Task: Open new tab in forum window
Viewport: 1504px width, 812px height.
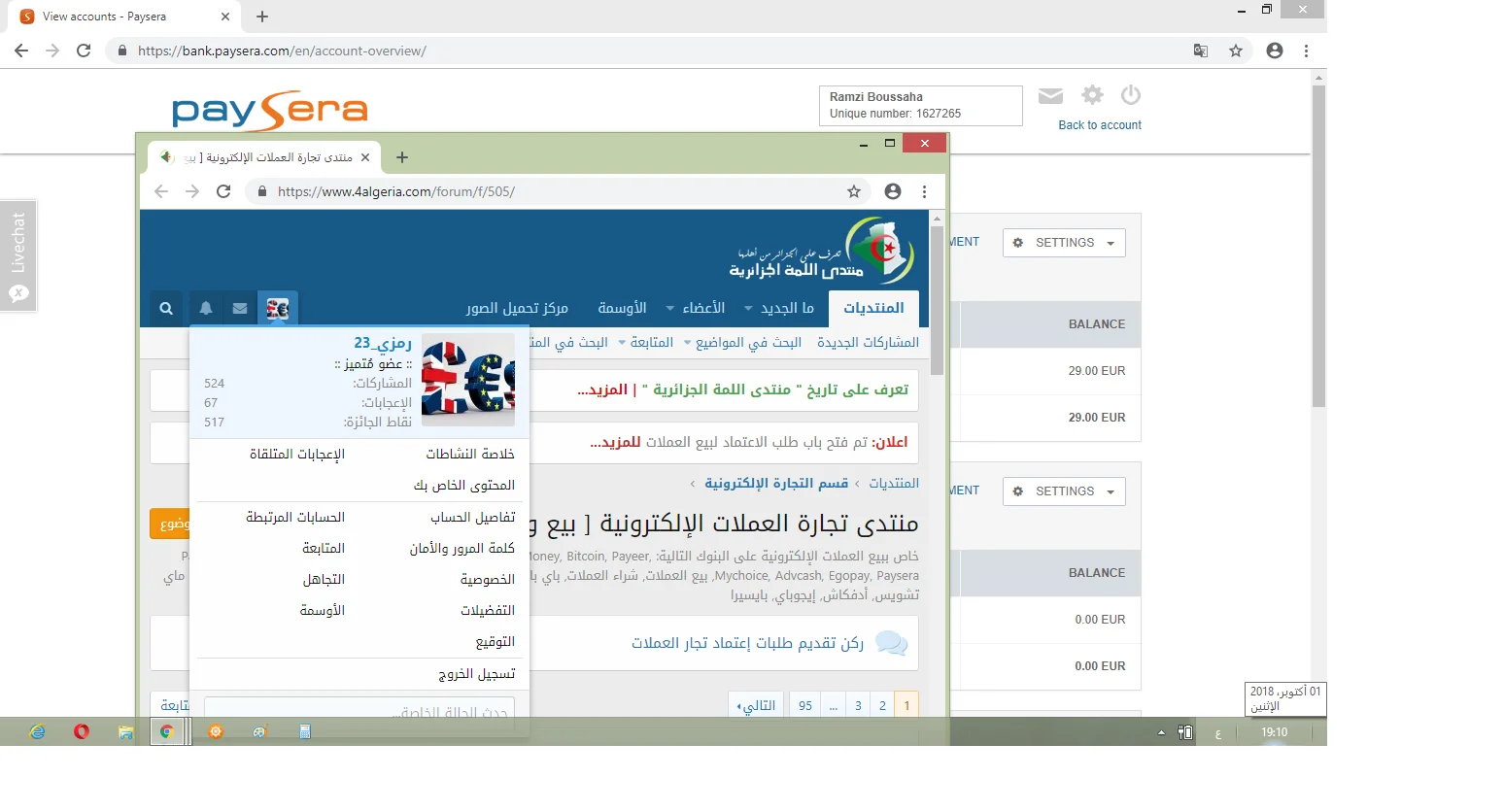Action: (402, 157)
